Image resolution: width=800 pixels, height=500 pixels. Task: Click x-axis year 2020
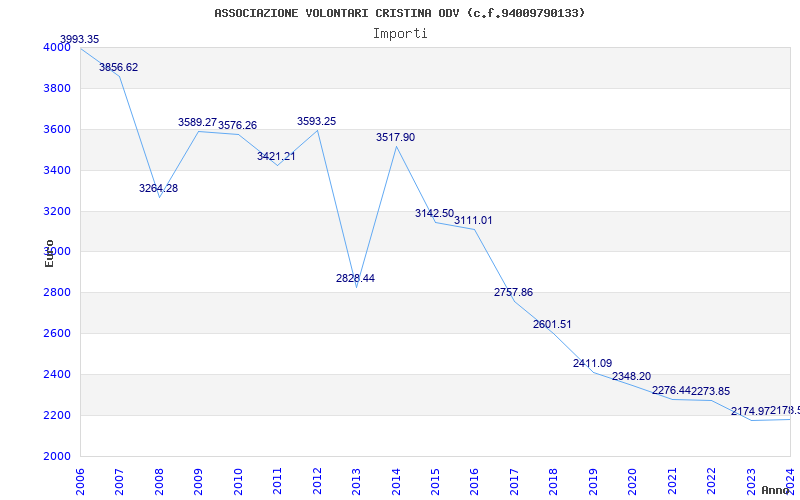point(633,482)
